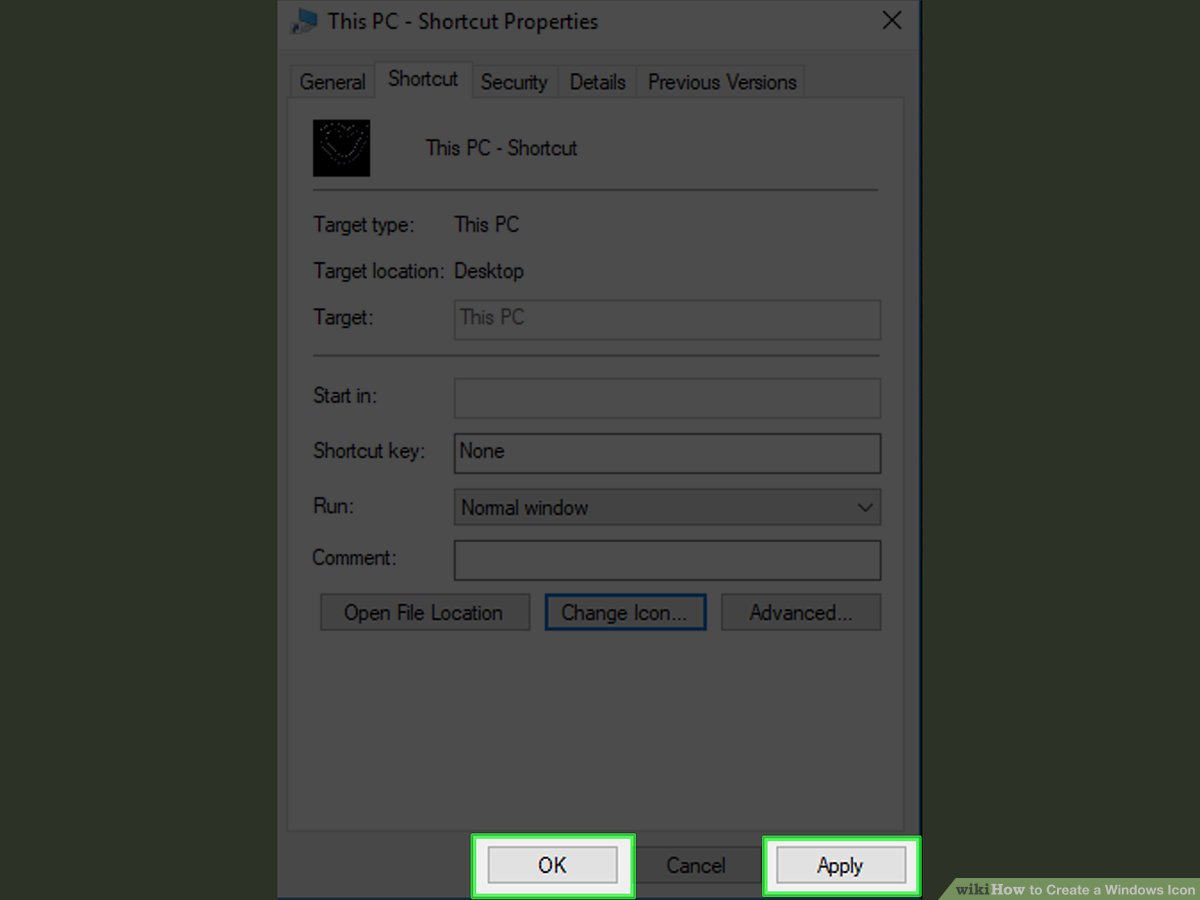This screenshot has height=900, width=1200.
Task: Apply the shortcut changes
Action: point(841,865)
